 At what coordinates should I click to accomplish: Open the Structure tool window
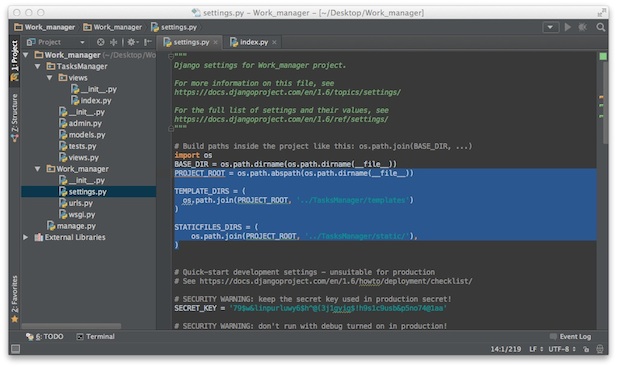tap(15, 117)
